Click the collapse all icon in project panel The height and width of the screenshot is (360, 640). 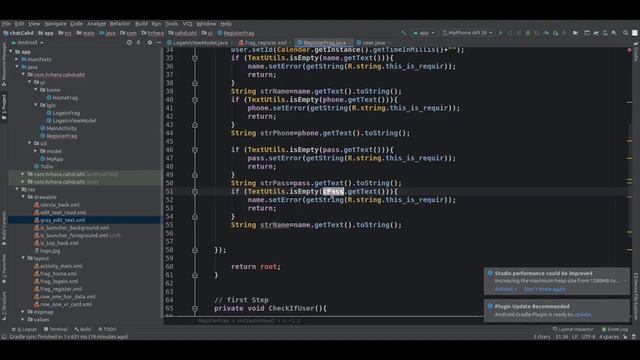[139, 42]
